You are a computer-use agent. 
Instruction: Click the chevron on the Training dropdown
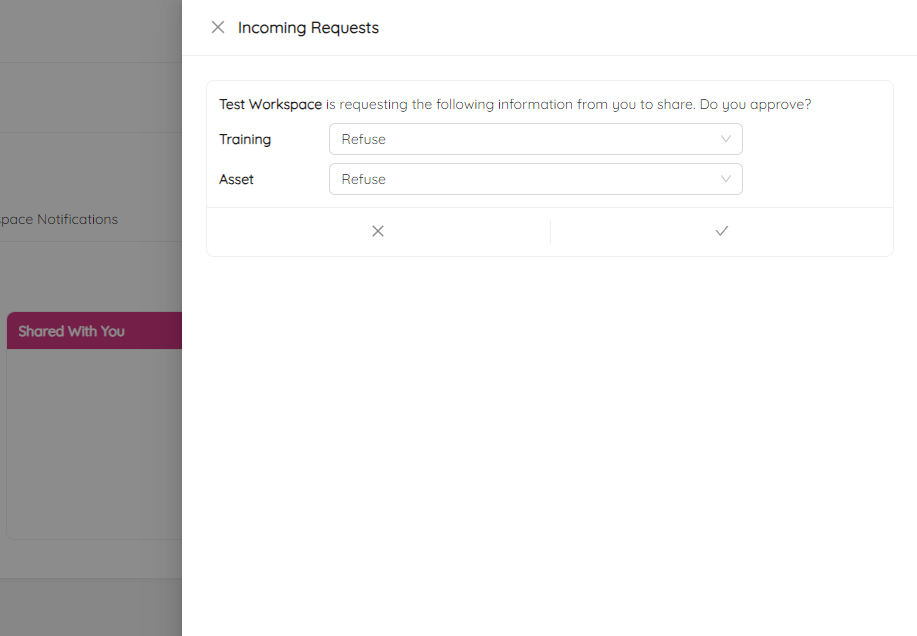pyautogui.click(x=726, y=139)
